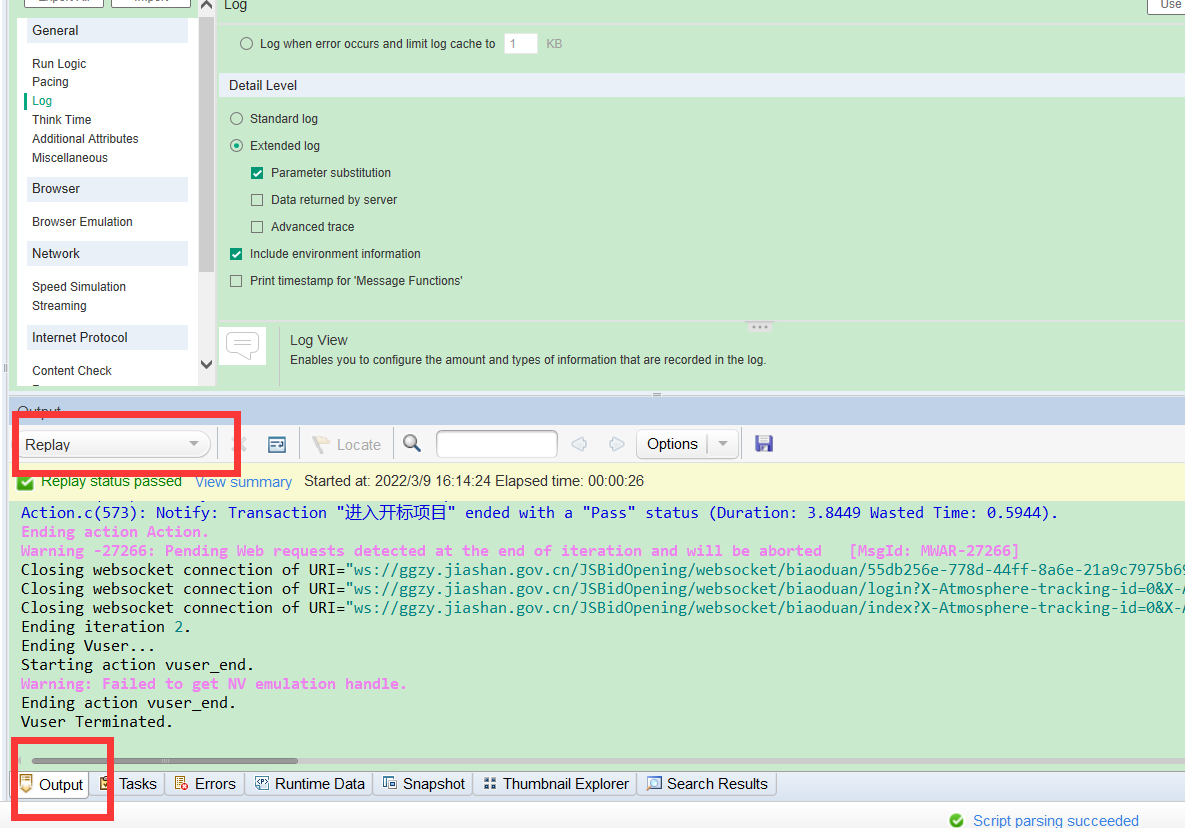This screenshot has width=1185, height=828.
Task: Click settings tree scroll up arrow
Action: point(206,5)
